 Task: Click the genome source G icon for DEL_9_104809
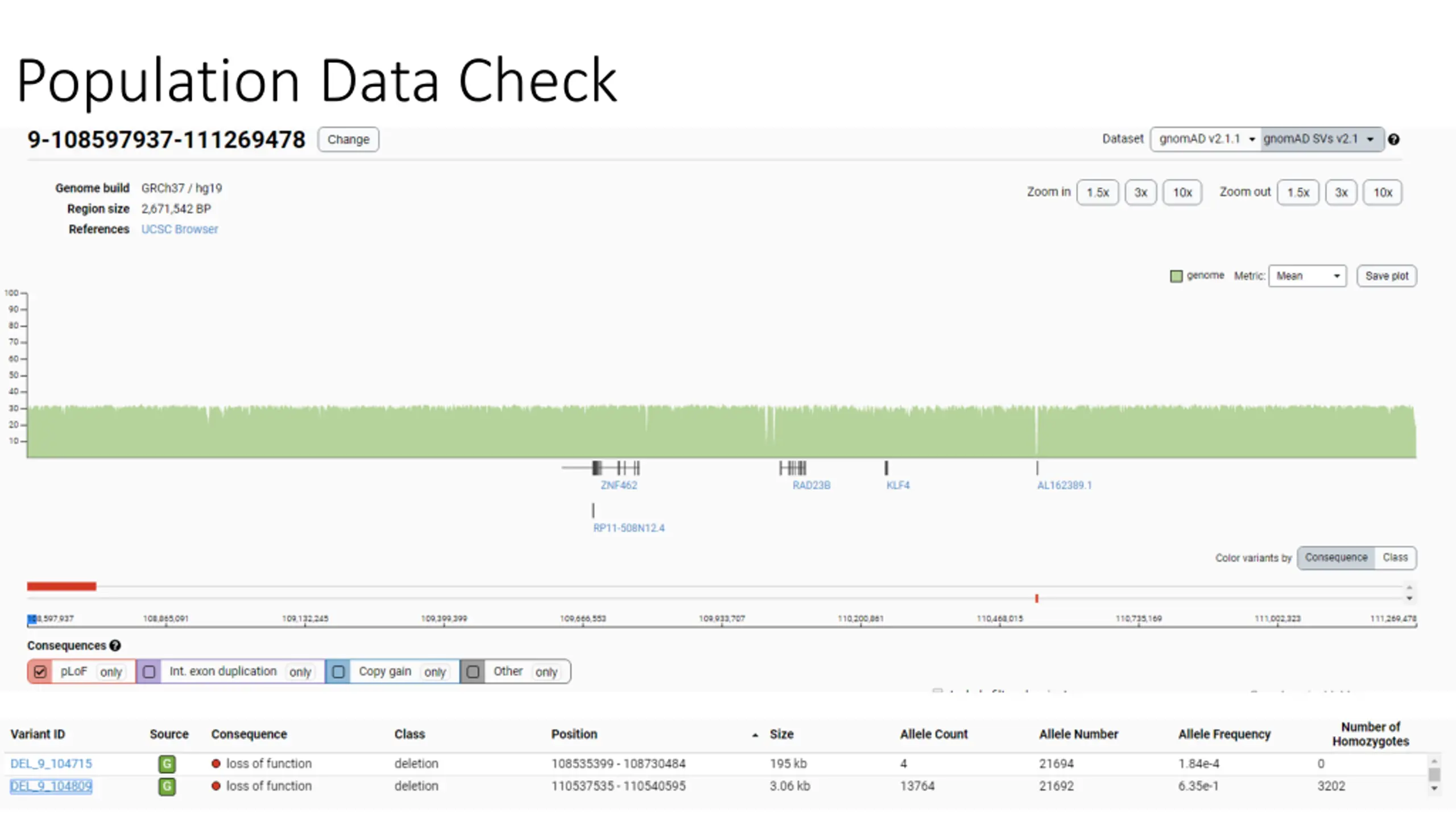pos(167,787)
